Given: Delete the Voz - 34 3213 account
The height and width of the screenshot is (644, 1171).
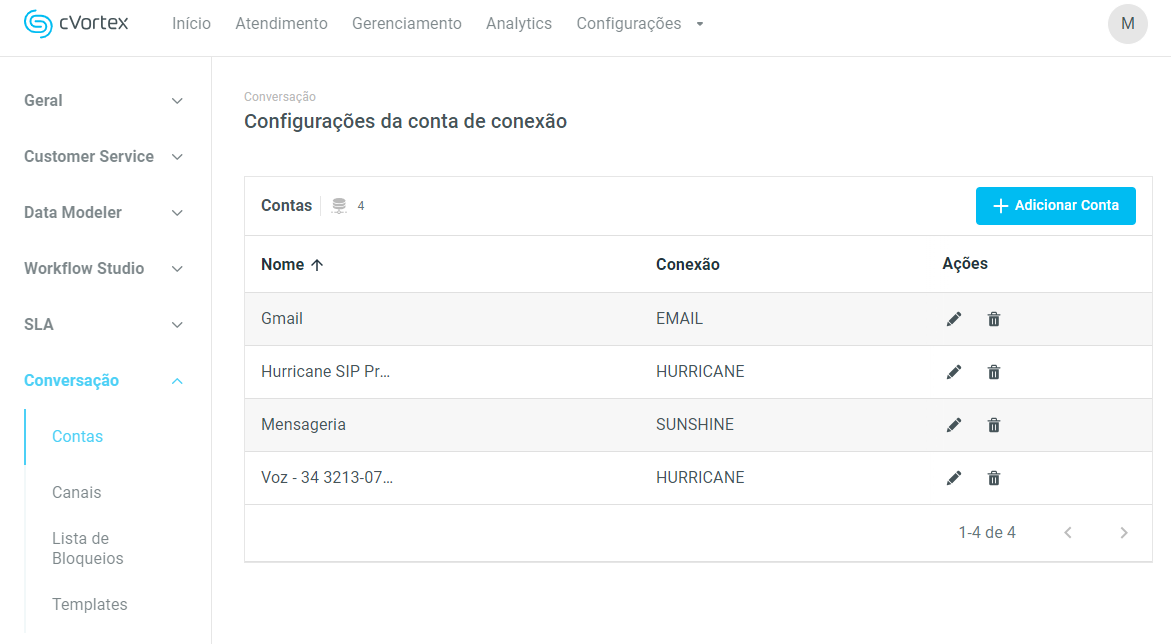Looking at the screenshot, I should pos(994,478).
